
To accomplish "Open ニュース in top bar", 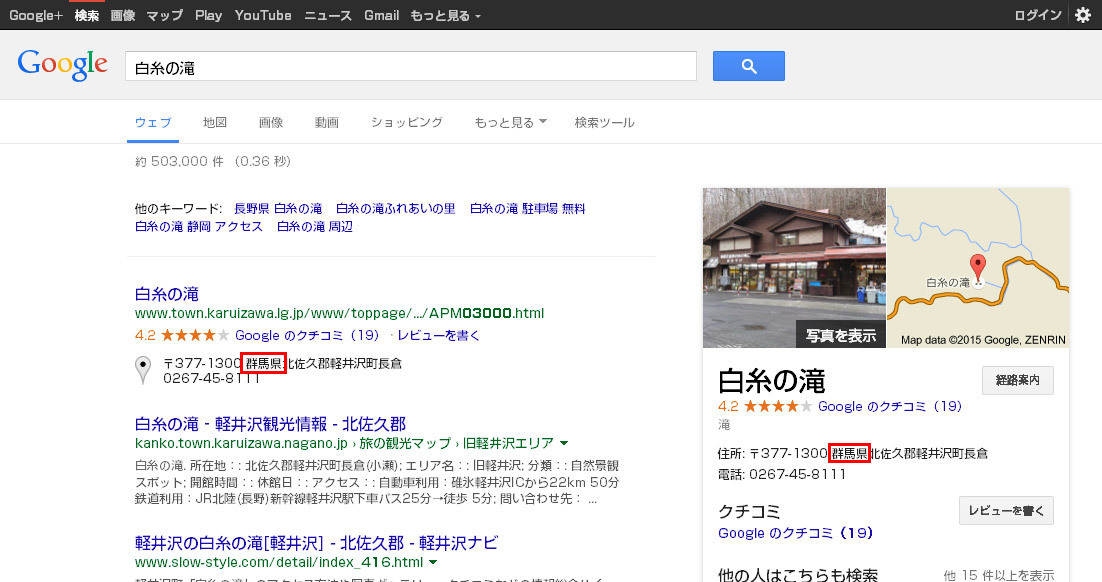I will tap(328, 15).
